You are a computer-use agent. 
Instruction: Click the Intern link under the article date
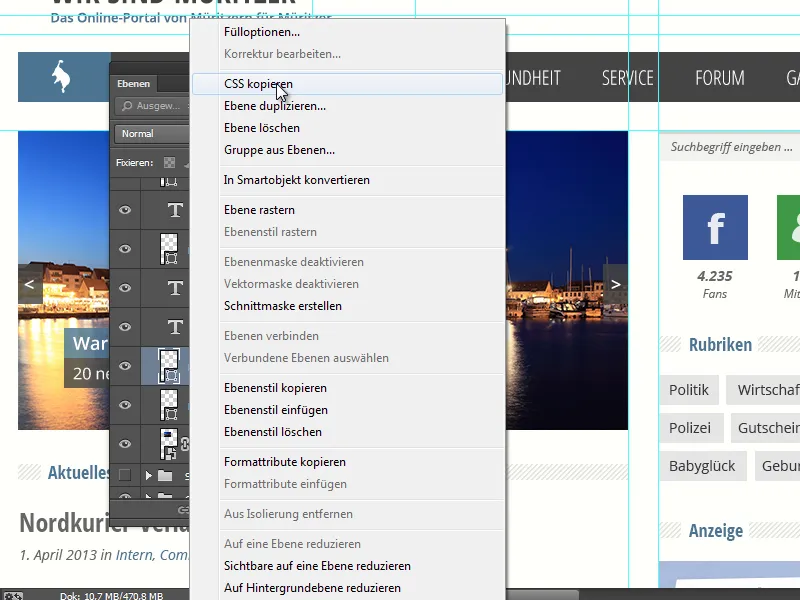134,555
